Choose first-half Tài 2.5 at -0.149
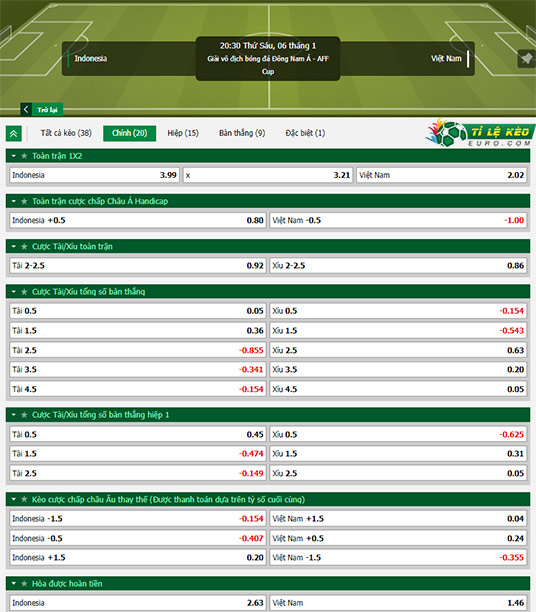The image size is (536, 612). [138, 473]
